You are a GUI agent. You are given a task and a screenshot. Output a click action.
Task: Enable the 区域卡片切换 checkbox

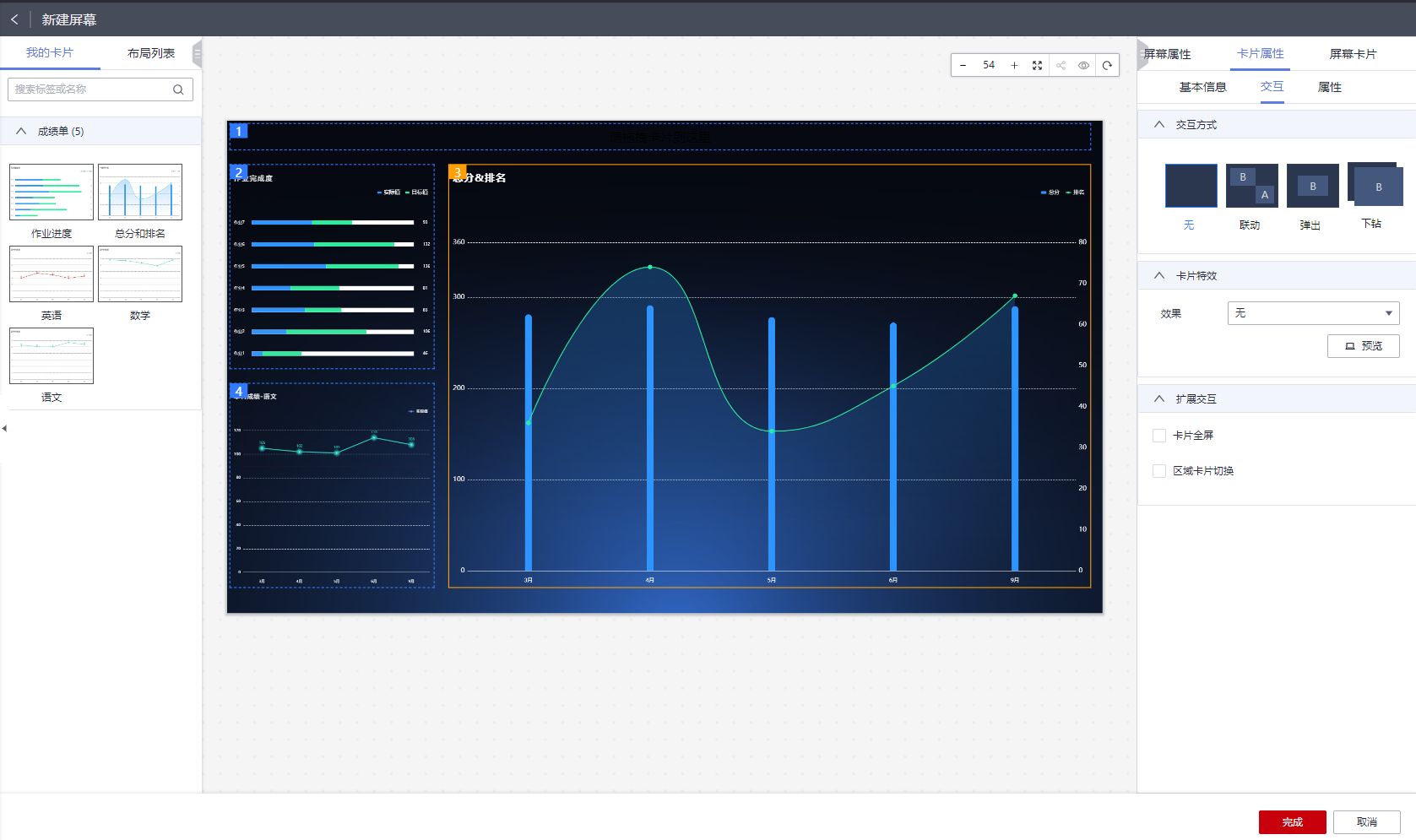pyautogui.click(x=1159, y=471)
